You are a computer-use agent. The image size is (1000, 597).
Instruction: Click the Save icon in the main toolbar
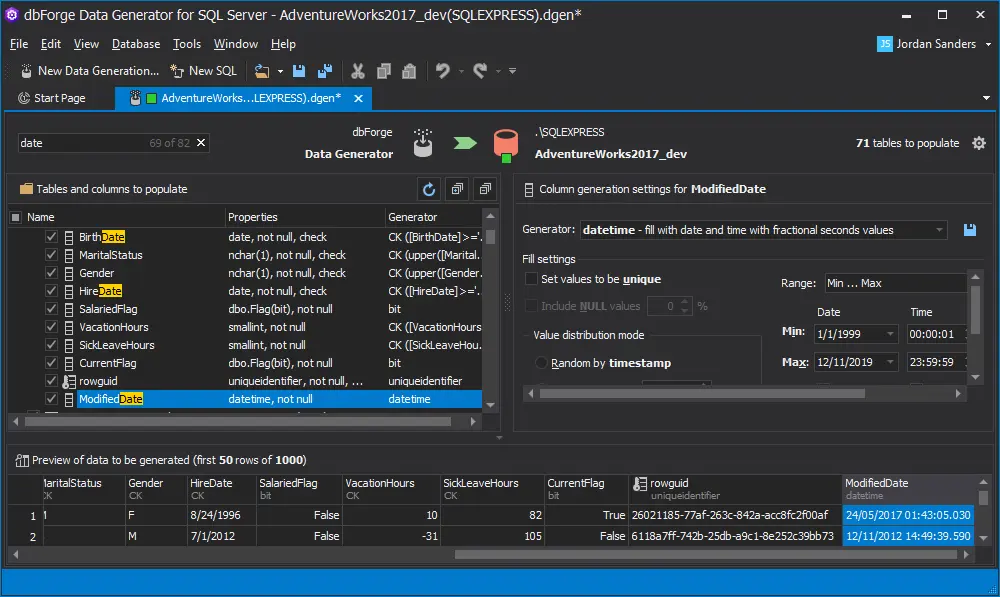click(x=300, y=71)
